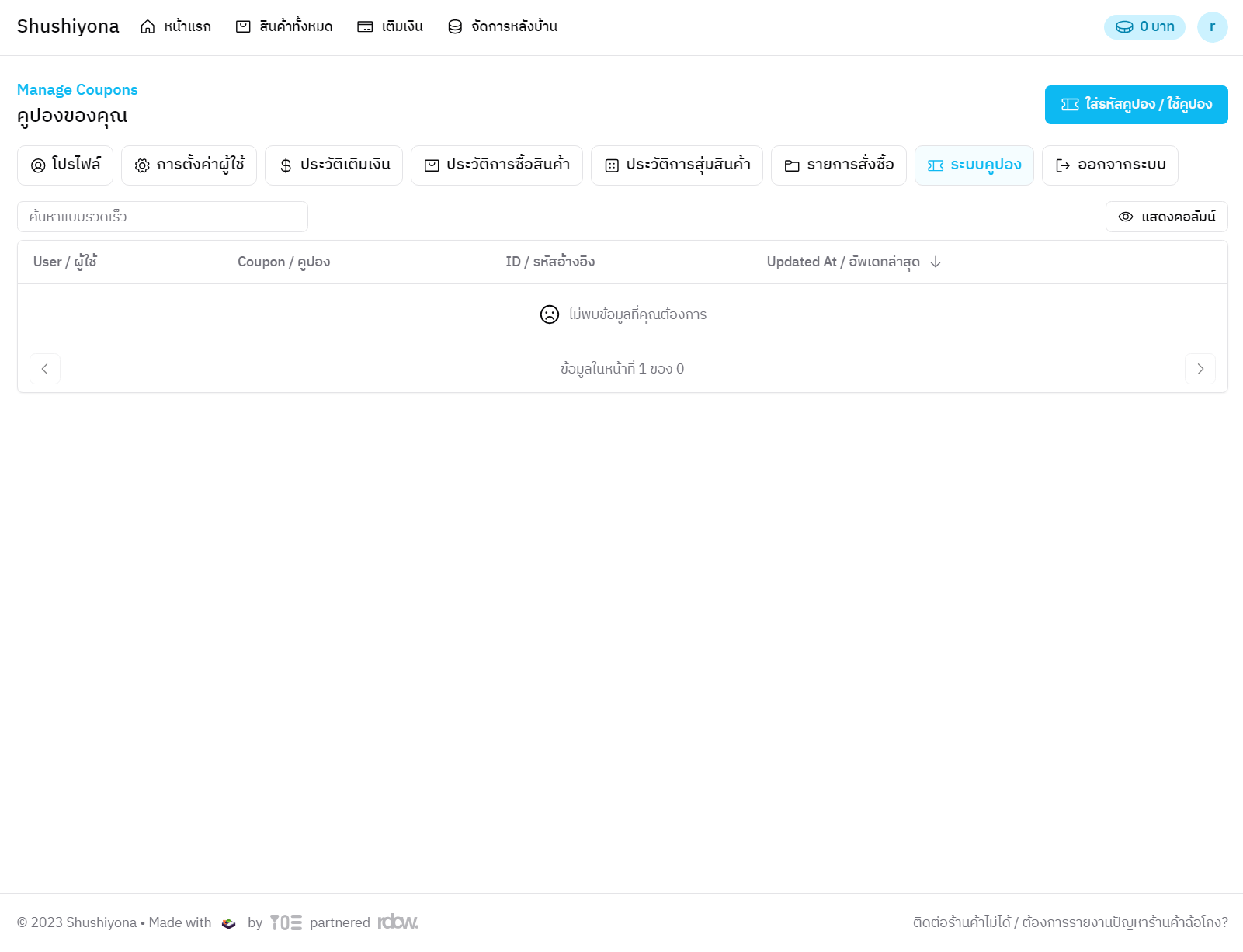Click the 0 บาท balance badge
Screen dimensions: 1243x952
click(x=1144, y=26)
